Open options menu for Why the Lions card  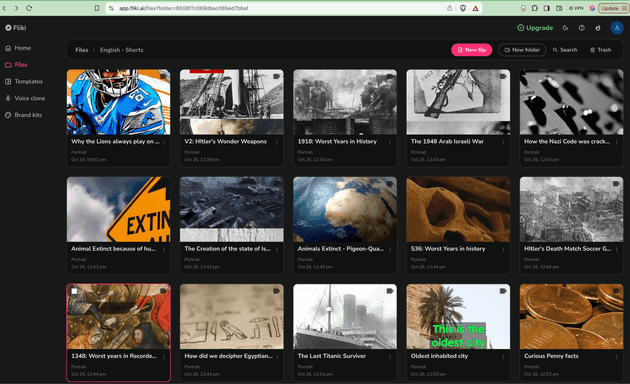164,142
